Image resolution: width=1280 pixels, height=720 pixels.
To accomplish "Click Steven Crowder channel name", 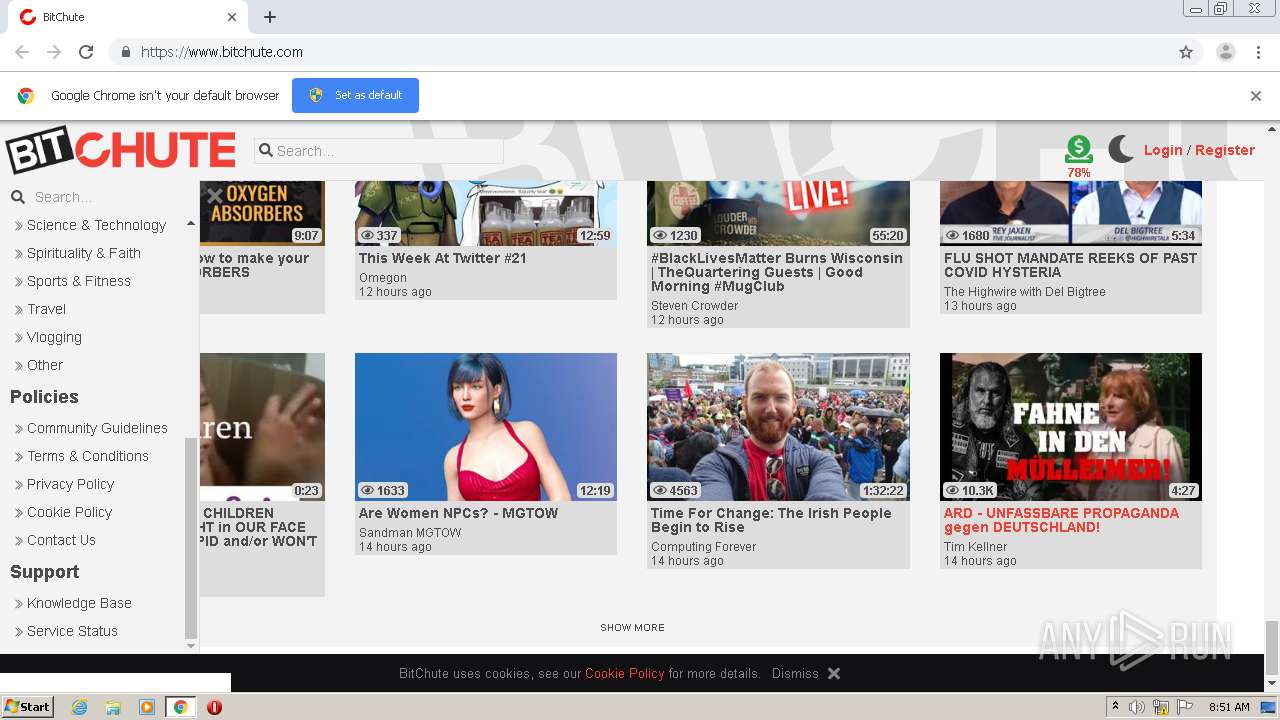I will (x=694, y=306).
